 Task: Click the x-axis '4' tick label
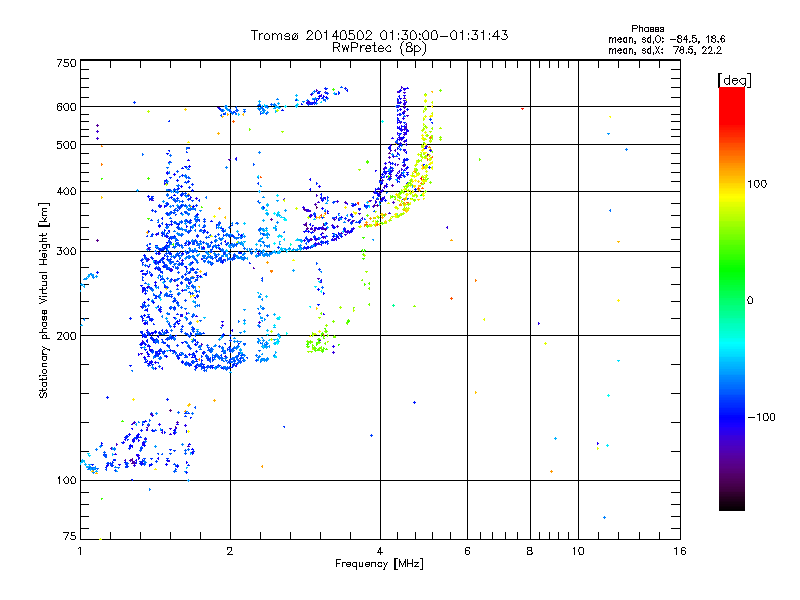pos(380,551)
